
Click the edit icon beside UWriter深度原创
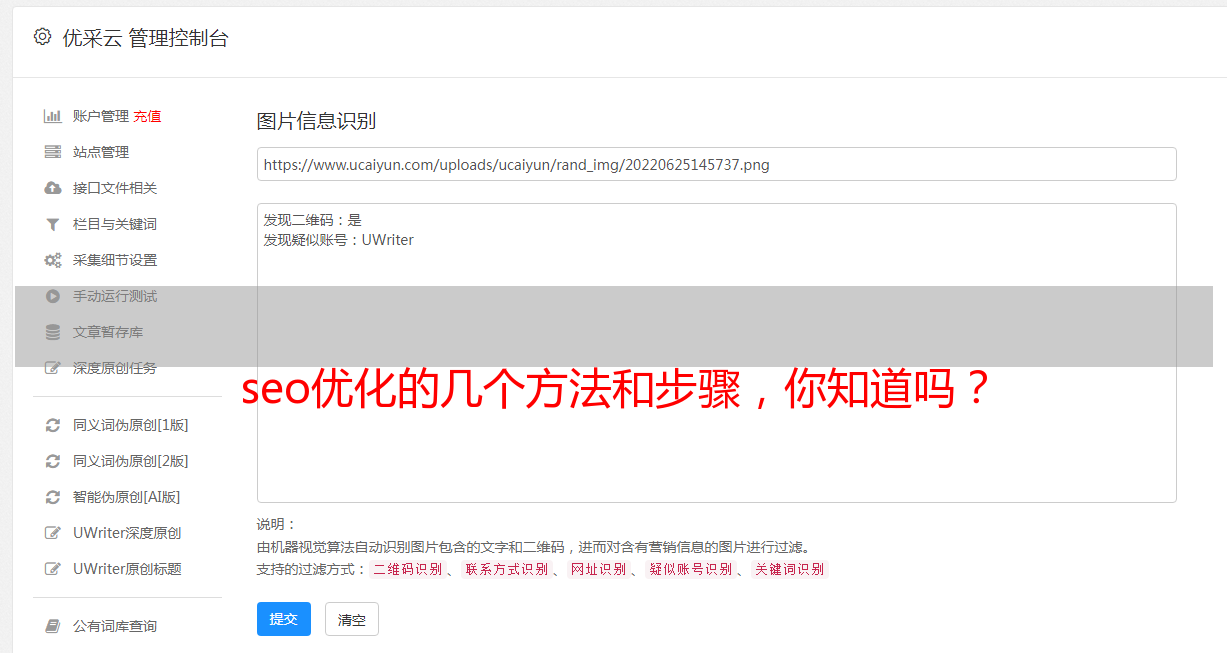coord(53,533)
